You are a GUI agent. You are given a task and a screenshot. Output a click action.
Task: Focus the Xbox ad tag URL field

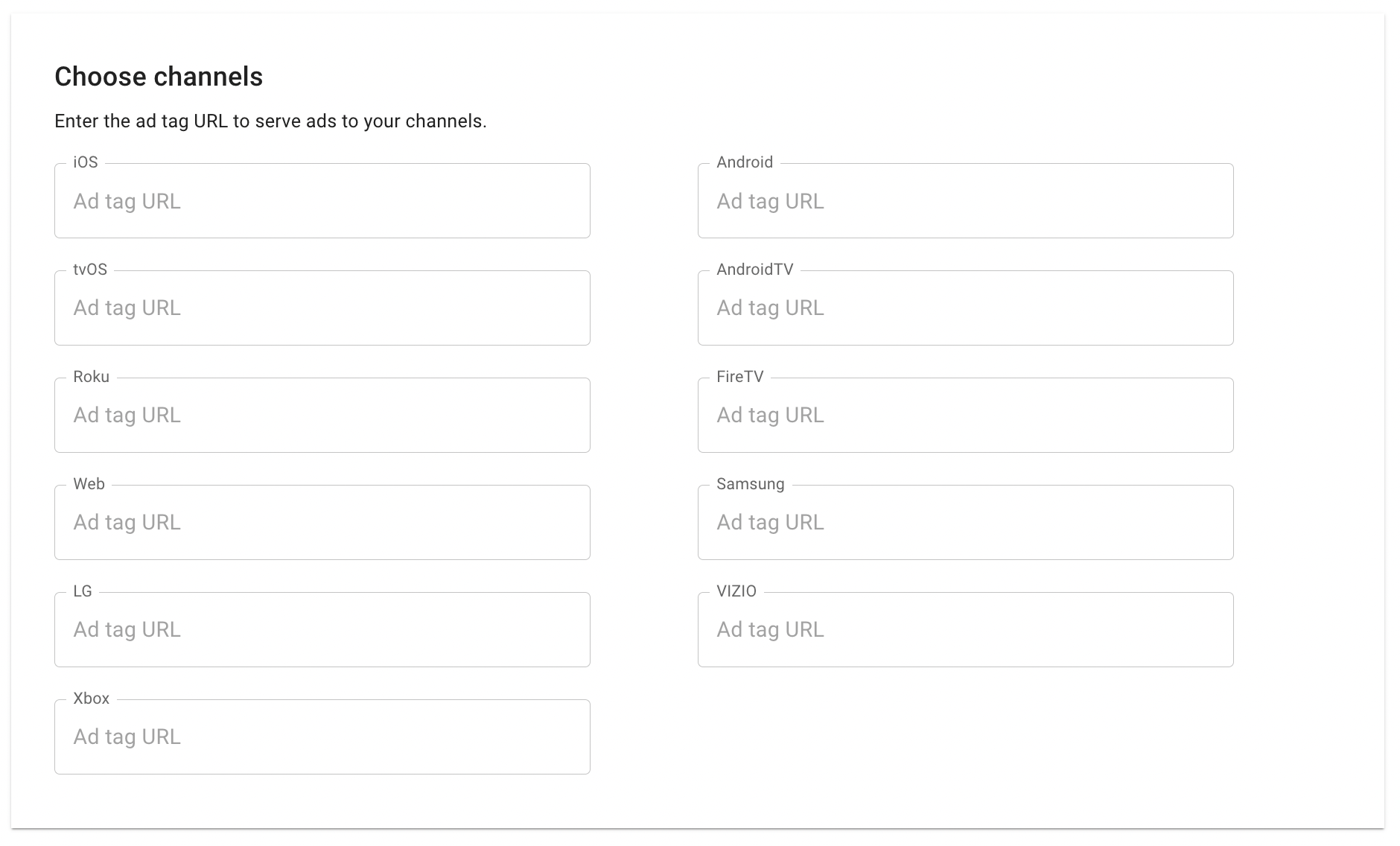coord(322,737)
